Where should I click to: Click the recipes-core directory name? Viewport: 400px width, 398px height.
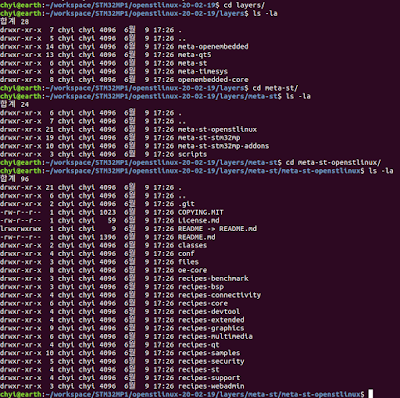pos(203,303)
